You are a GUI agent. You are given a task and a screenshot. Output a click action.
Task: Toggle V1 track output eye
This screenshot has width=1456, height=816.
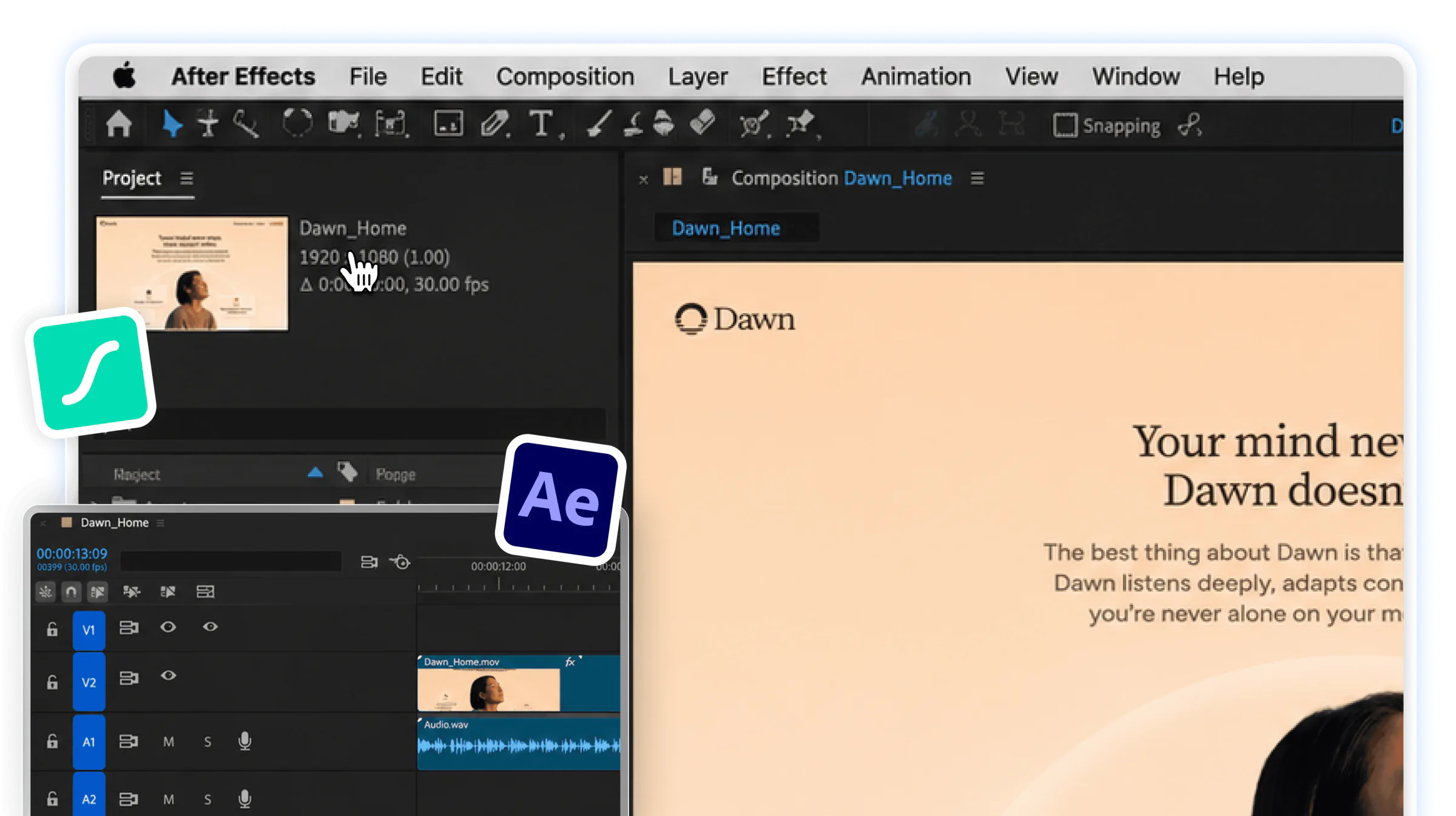[x=168, y=627]
